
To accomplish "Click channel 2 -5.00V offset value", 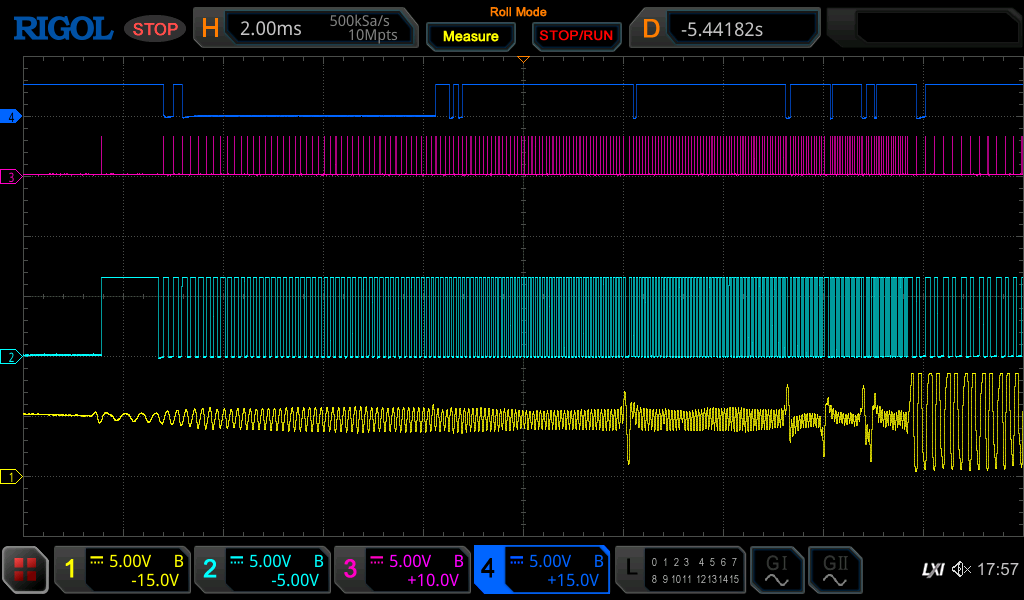I will point(295,580).
